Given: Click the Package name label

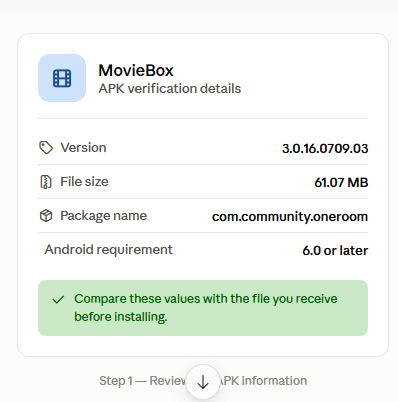Looking at the screenshot, I should point(104,216).
